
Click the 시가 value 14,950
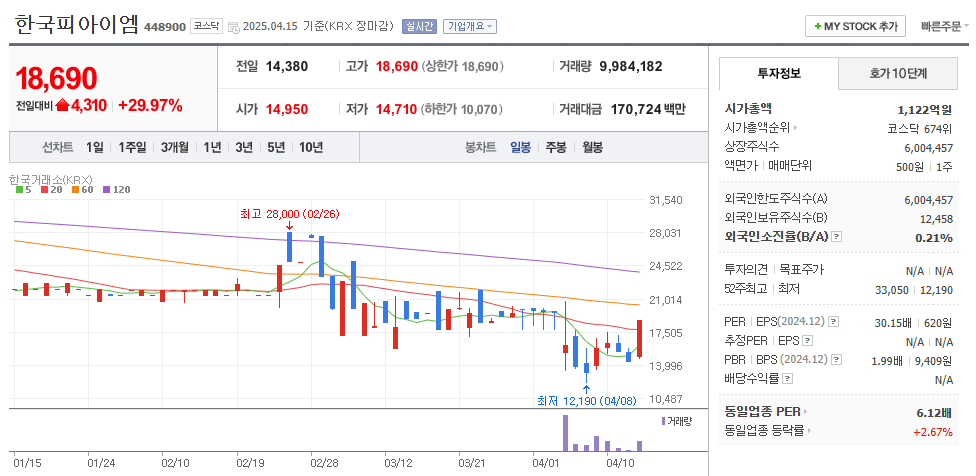pos(287,110)
